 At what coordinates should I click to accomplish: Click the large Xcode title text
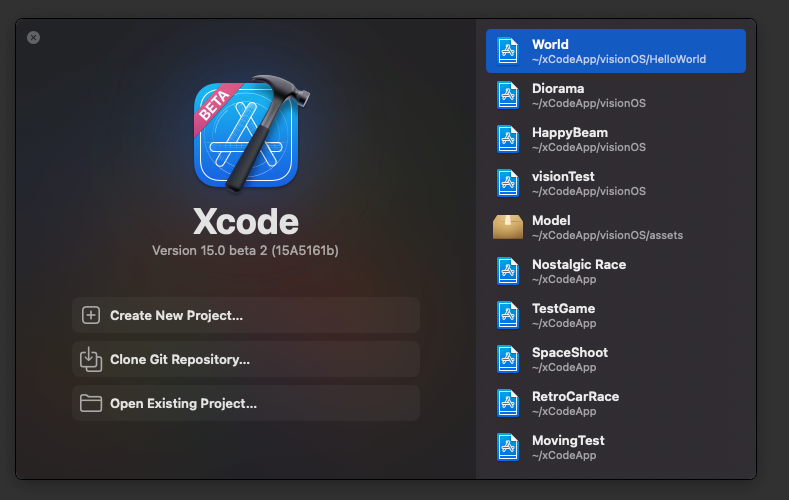coord(246,221)
